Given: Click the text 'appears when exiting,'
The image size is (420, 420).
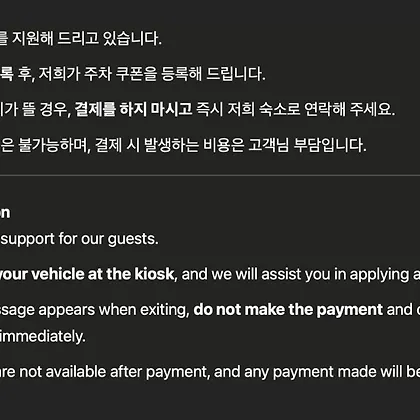Looking at the screenshot, I should [x=114, y=310].
